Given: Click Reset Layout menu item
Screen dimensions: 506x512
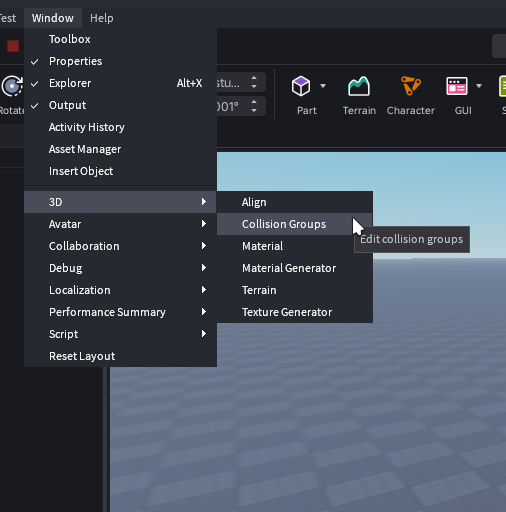Looking at the screenshot, I should [x=120, y=356].
